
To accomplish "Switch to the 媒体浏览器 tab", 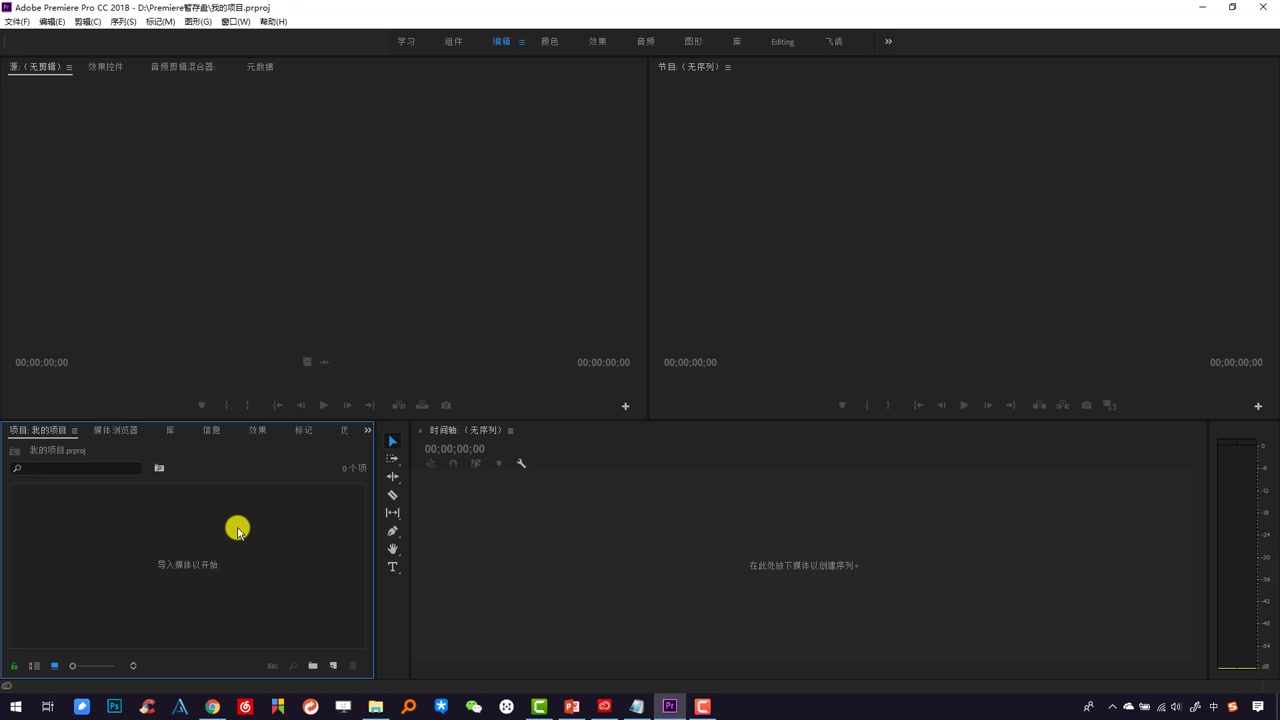I will pos(115,431).
